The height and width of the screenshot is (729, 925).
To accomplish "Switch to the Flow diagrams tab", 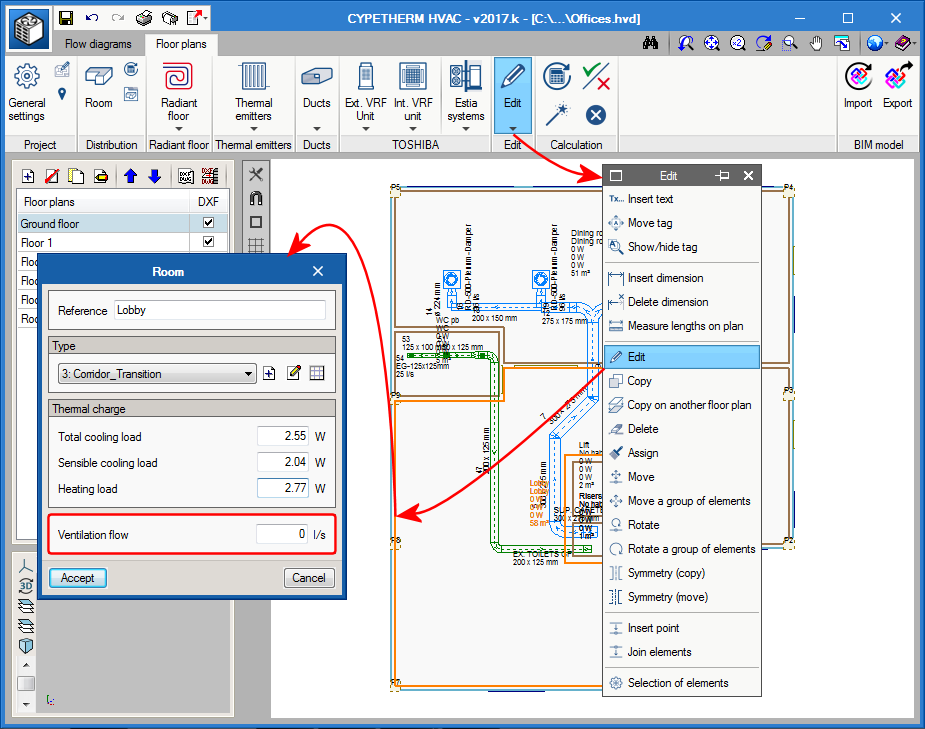I will pyautogui.click(x=98, y=44).
